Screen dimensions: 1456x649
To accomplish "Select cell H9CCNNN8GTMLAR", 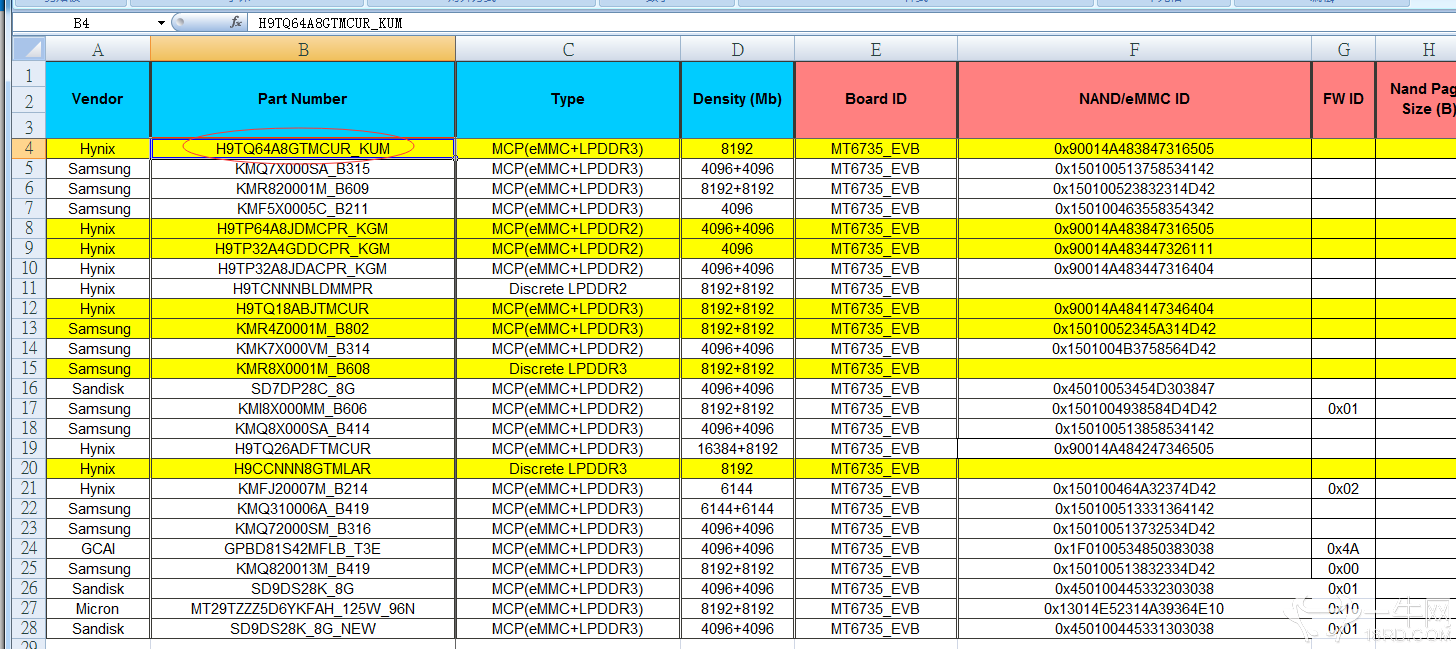I will tap(303, 469).
